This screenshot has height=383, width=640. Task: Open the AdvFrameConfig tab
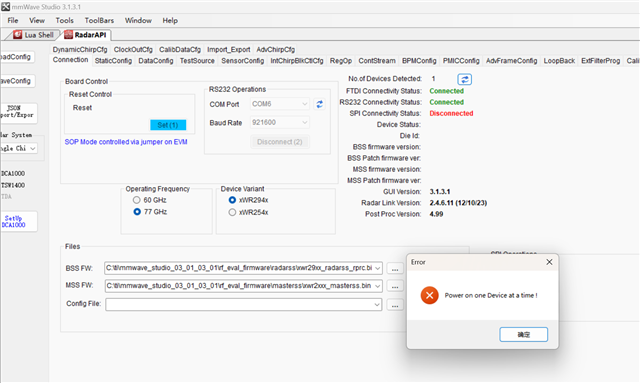click(511, 61)
